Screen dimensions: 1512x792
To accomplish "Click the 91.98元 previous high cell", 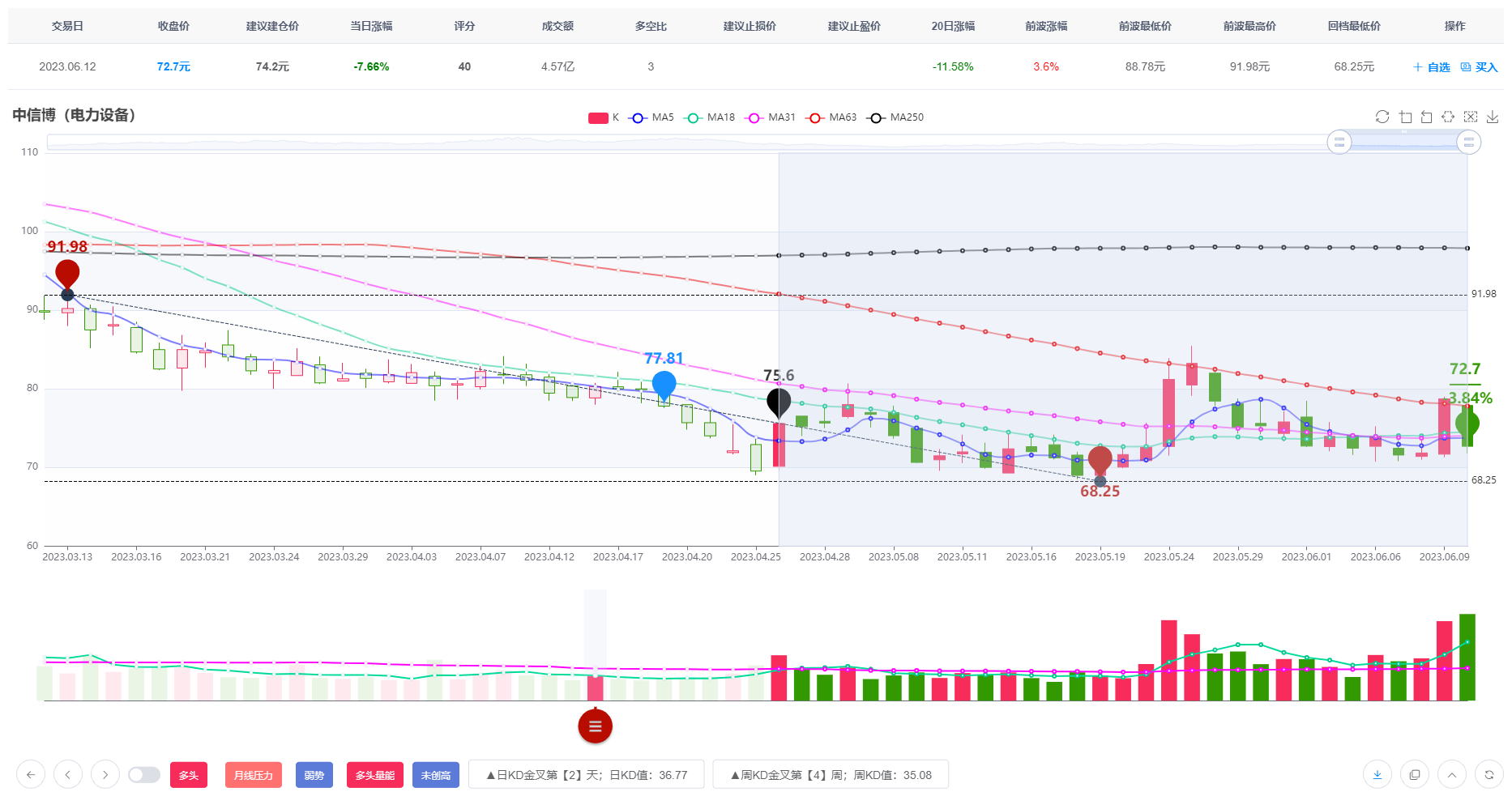I will 1249,66.
